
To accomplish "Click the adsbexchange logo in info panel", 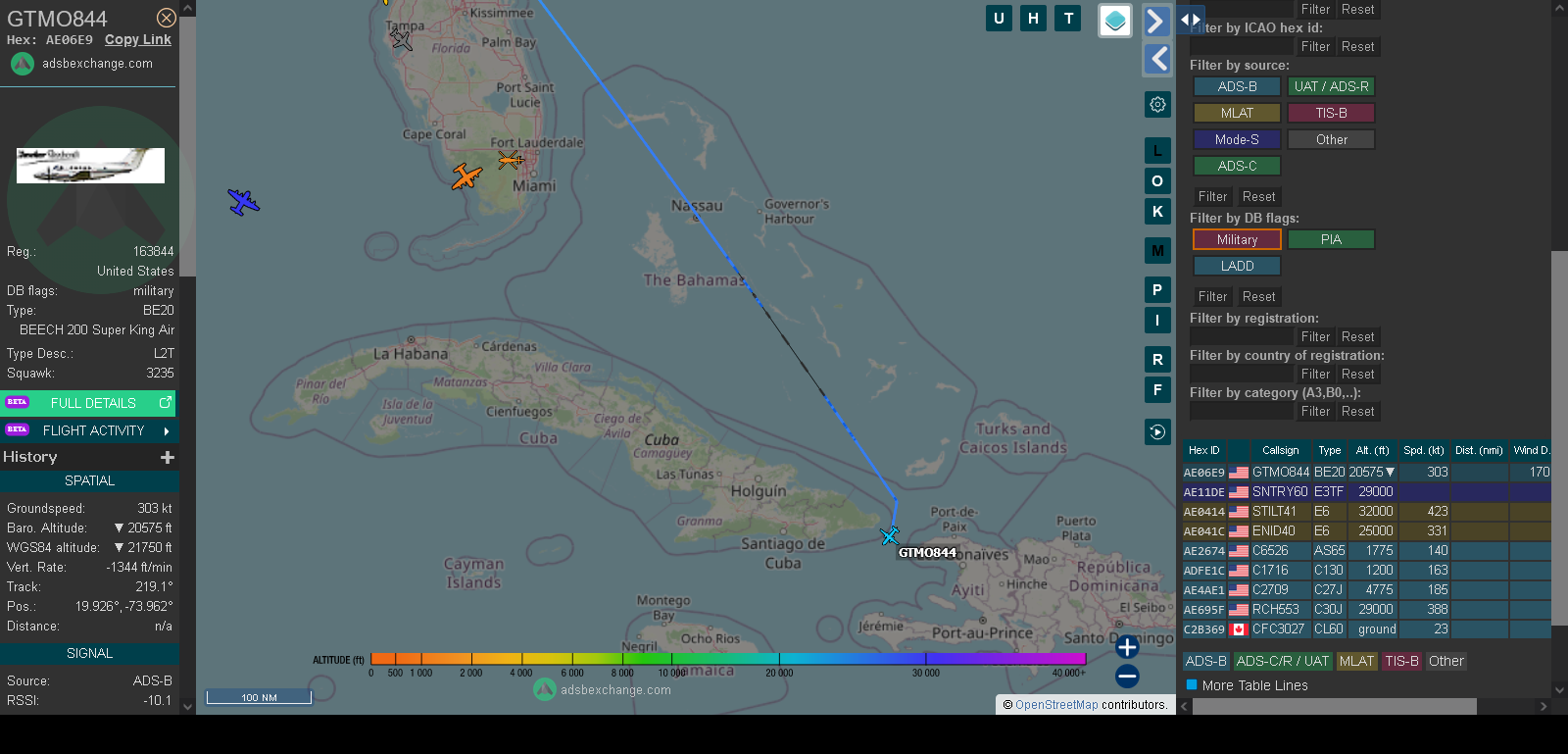I will 23,64.
